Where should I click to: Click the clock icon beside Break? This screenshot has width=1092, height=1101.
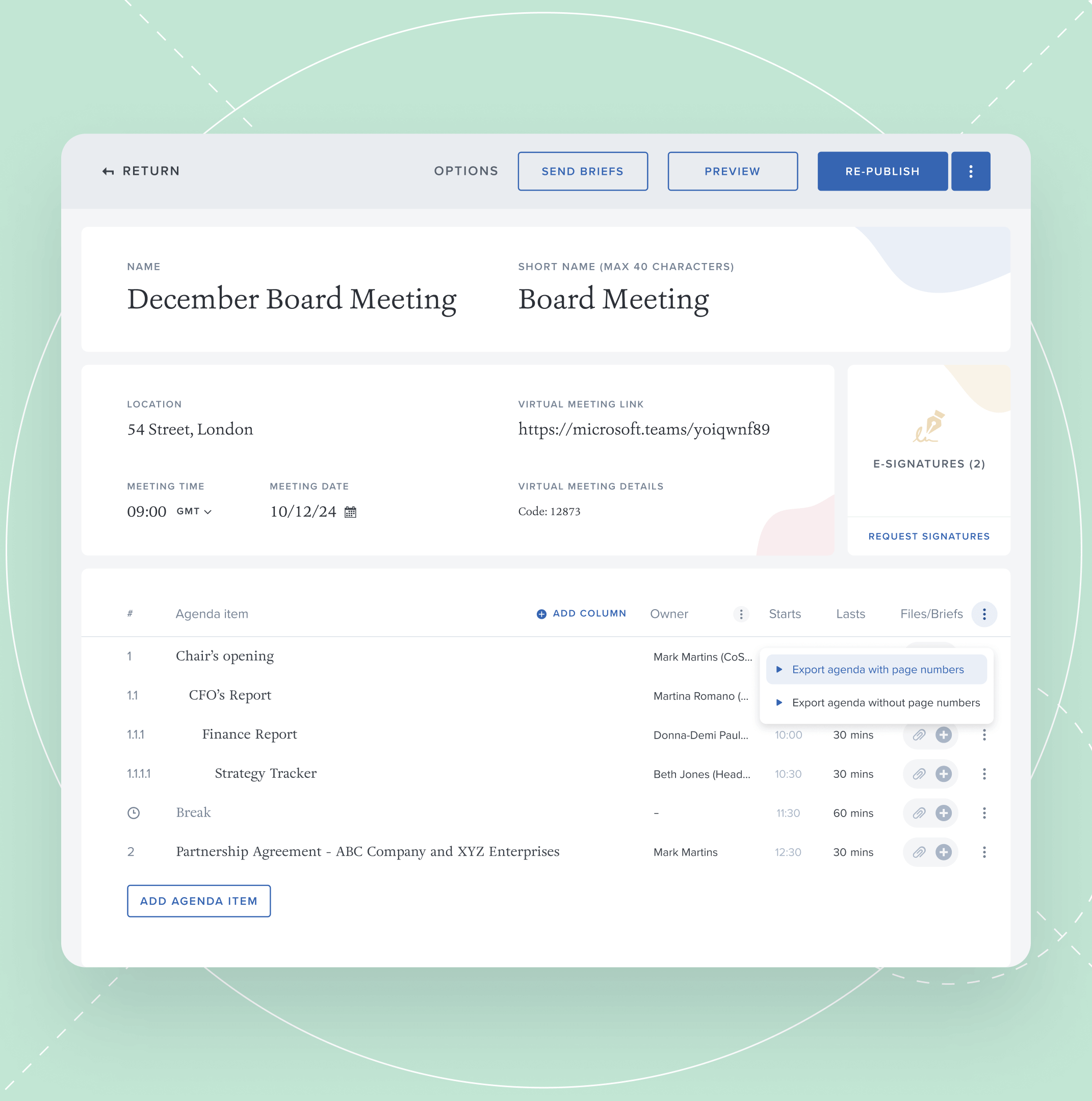click(x=134, y=812)
